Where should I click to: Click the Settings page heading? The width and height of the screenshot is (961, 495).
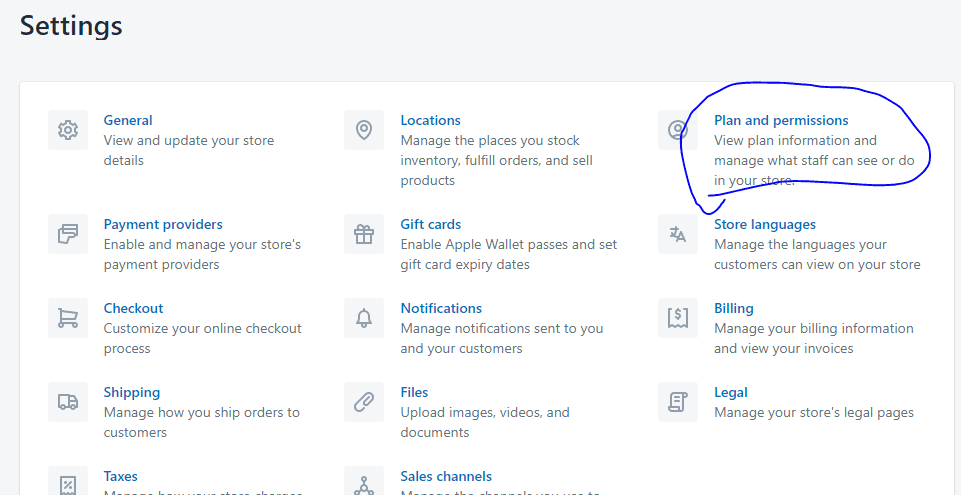71,26
